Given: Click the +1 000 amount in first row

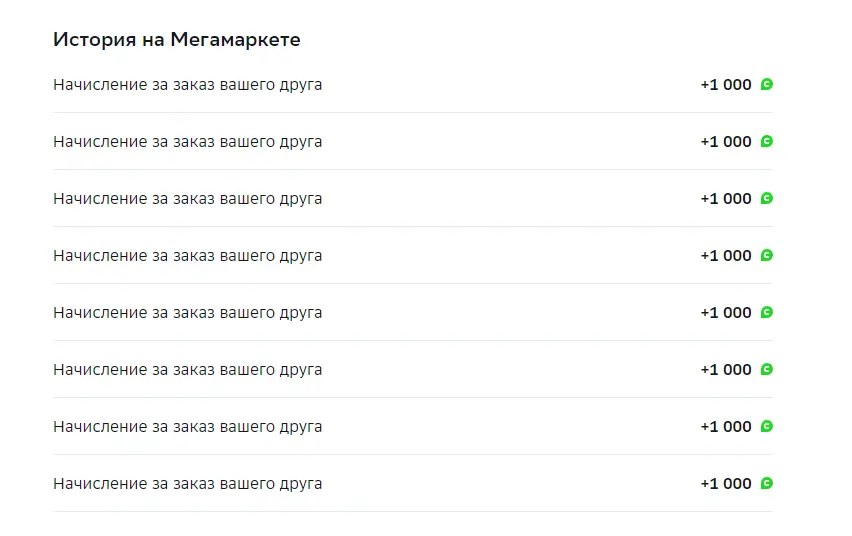Looking at the screenshot, I should [x=726, y=85].
